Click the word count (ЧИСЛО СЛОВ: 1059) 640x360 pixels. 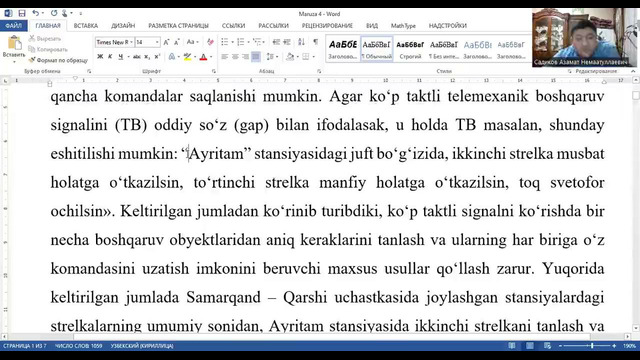pyautogui.click(x=78, y=346)
